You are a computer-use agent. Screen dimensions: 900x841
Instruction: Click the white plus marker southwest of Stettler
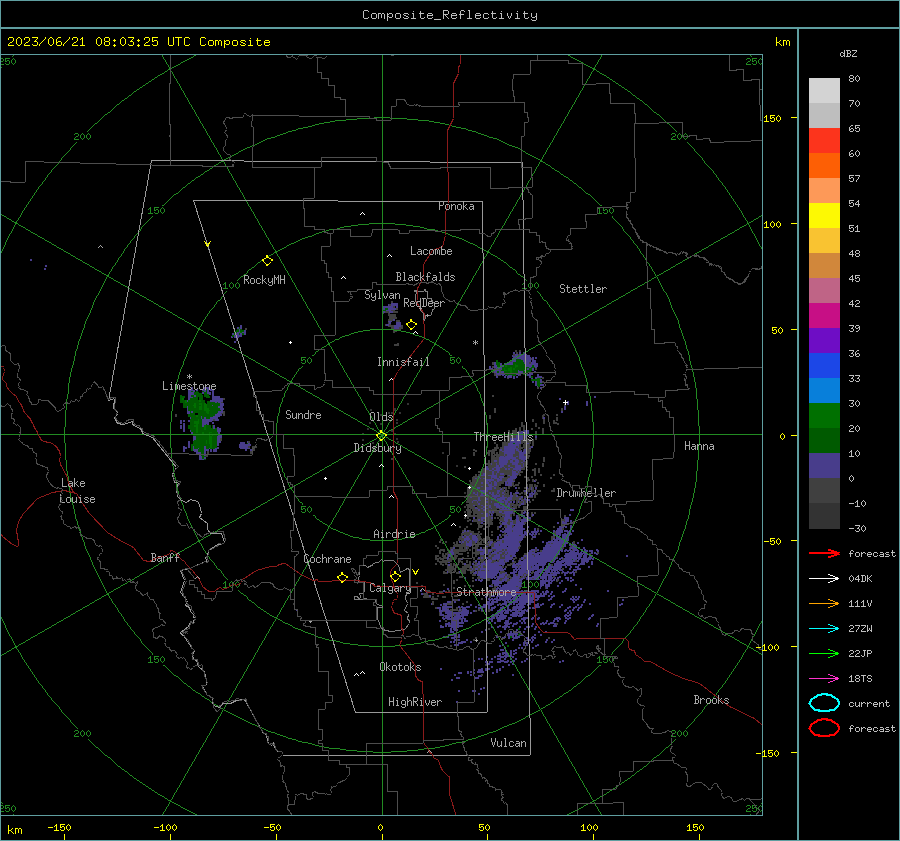[x=565, y=403]
